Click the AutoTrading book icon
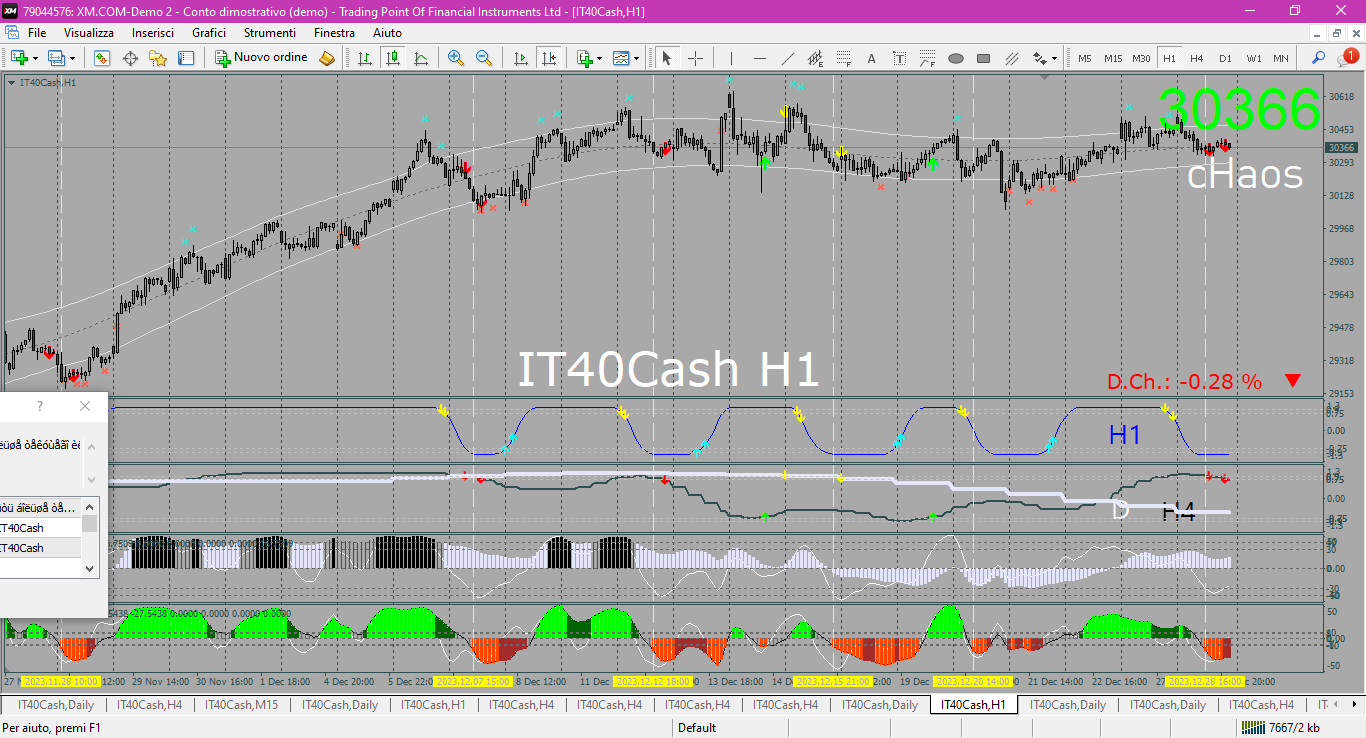Screen dimensions: 1366x738 click(x=327, y=58)
